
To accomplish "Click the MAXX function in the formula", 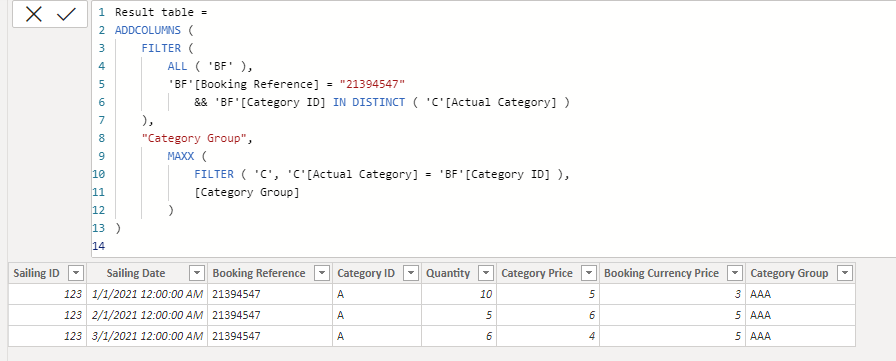I will tap(181, 156).
